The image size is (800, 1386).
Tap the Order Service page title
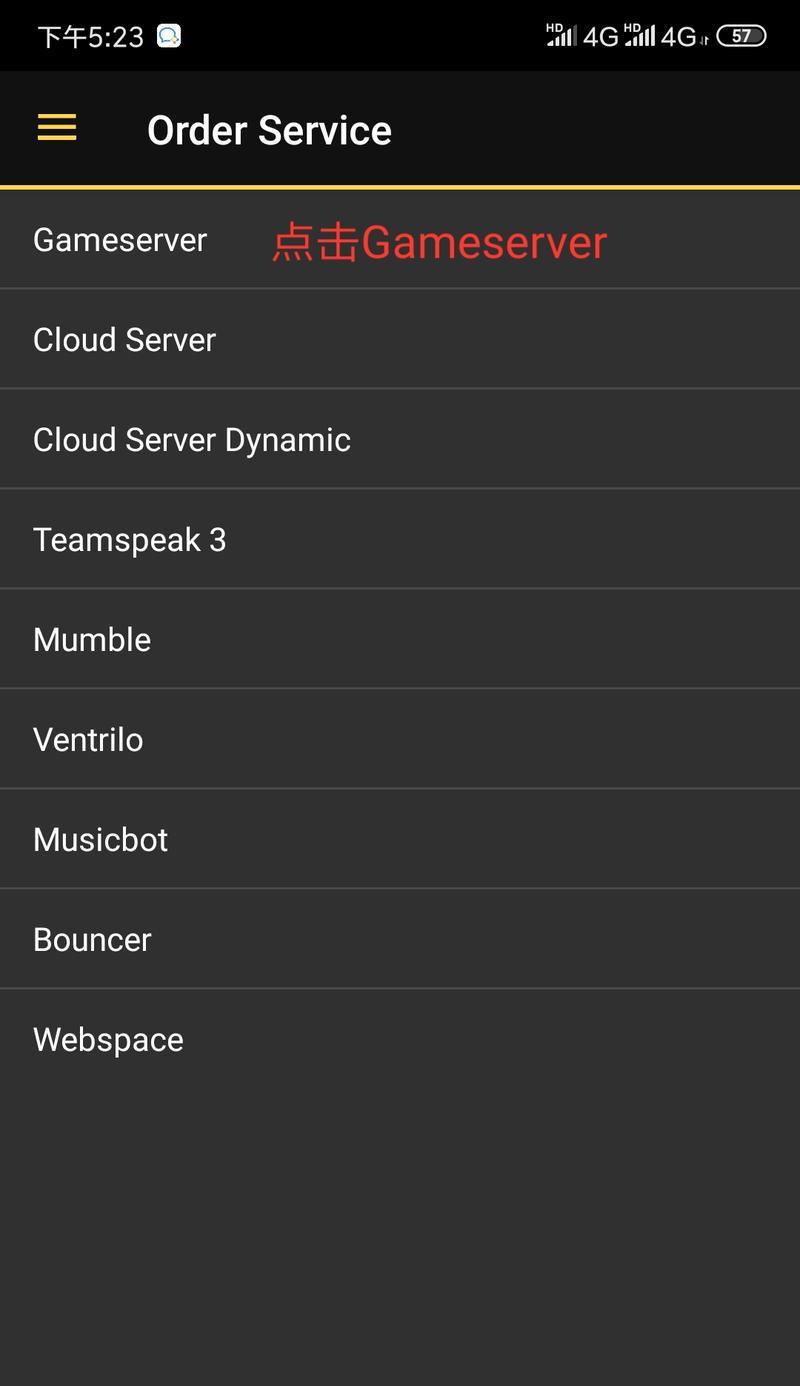pos(269,130)
